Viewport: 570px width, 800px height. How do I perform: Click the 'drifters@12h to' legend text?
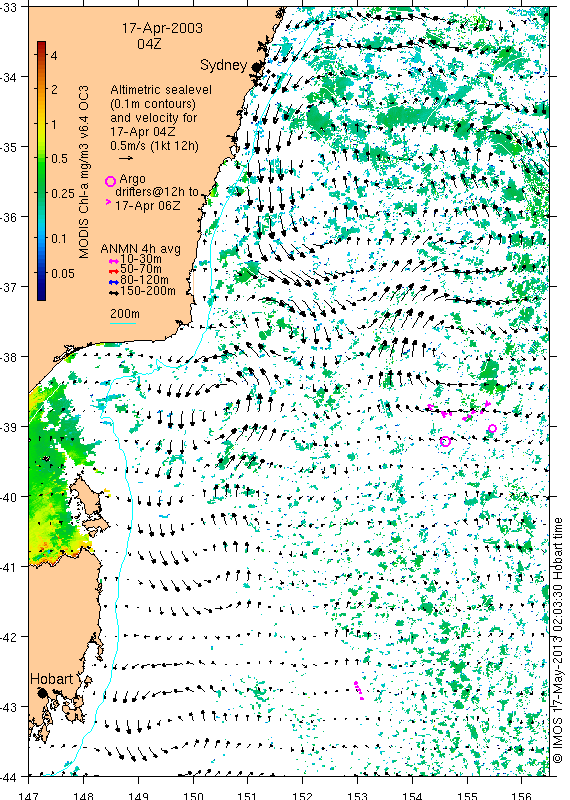pyautogui.click(x=157, y=192)
